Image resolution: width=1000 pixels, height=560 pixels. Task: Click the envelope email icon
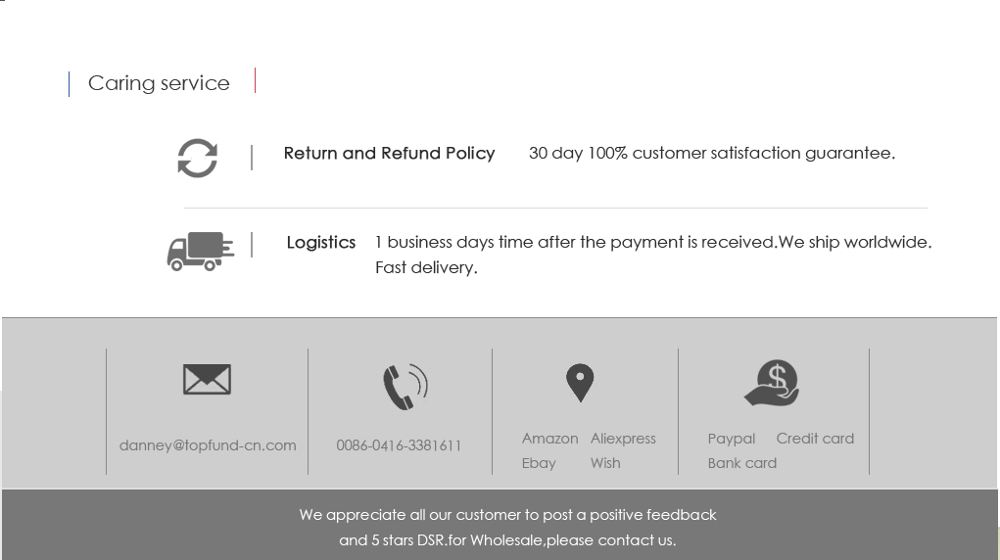pyautogui.click(x=207, y=379)
